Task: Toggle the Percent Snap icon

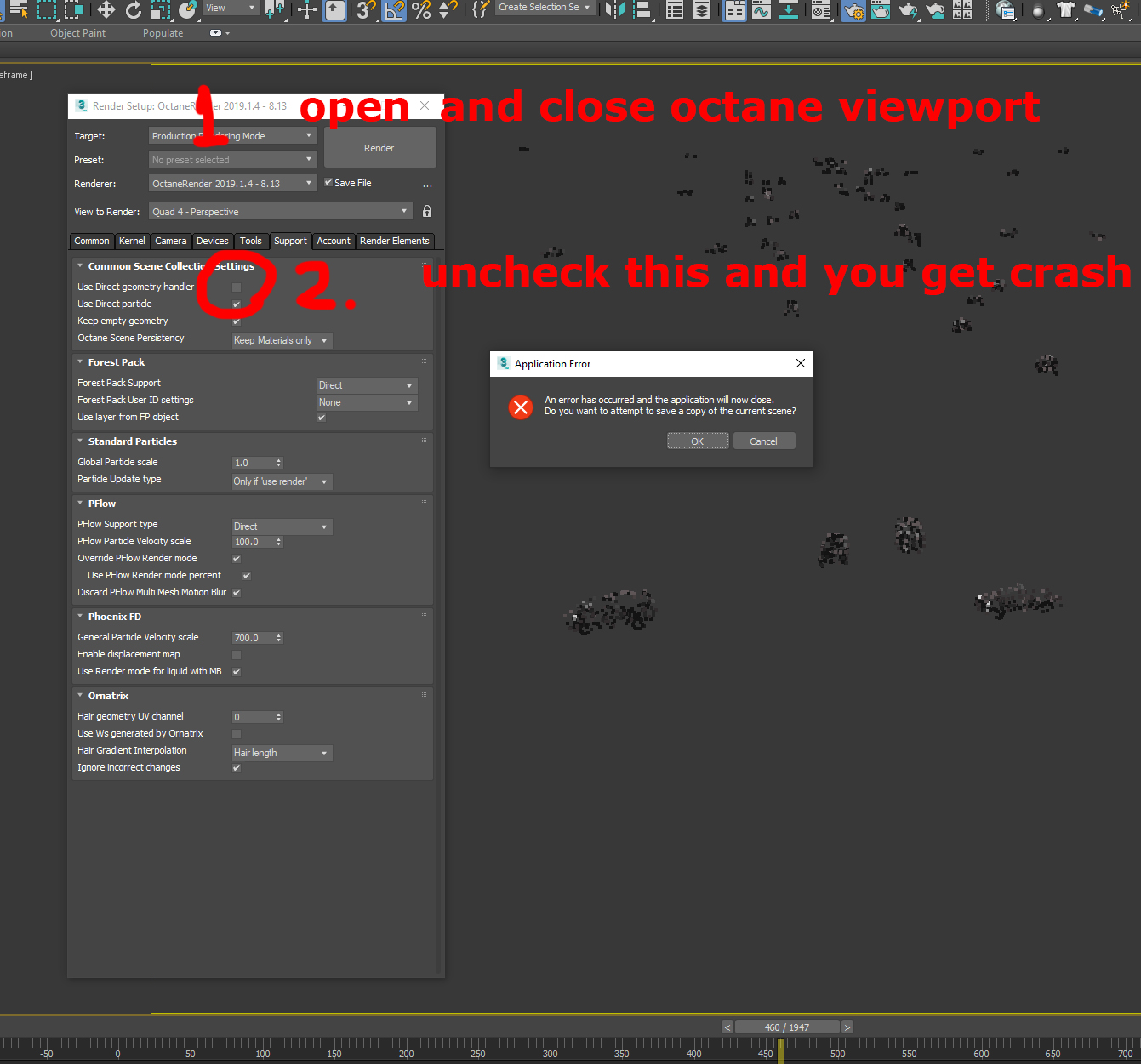Action: coord(421,10)
